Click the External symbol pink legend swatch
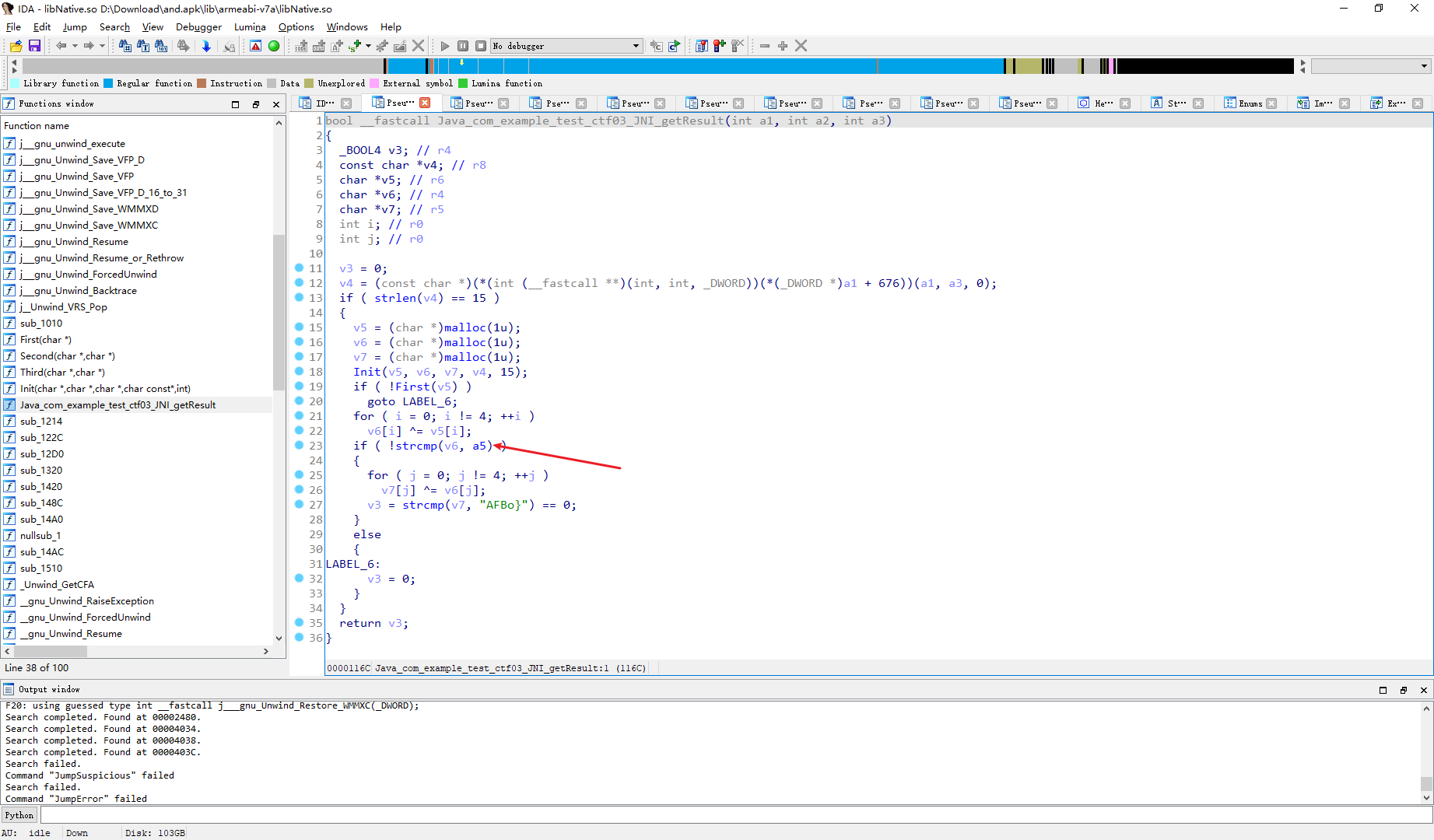 click(x=374, y=83)
